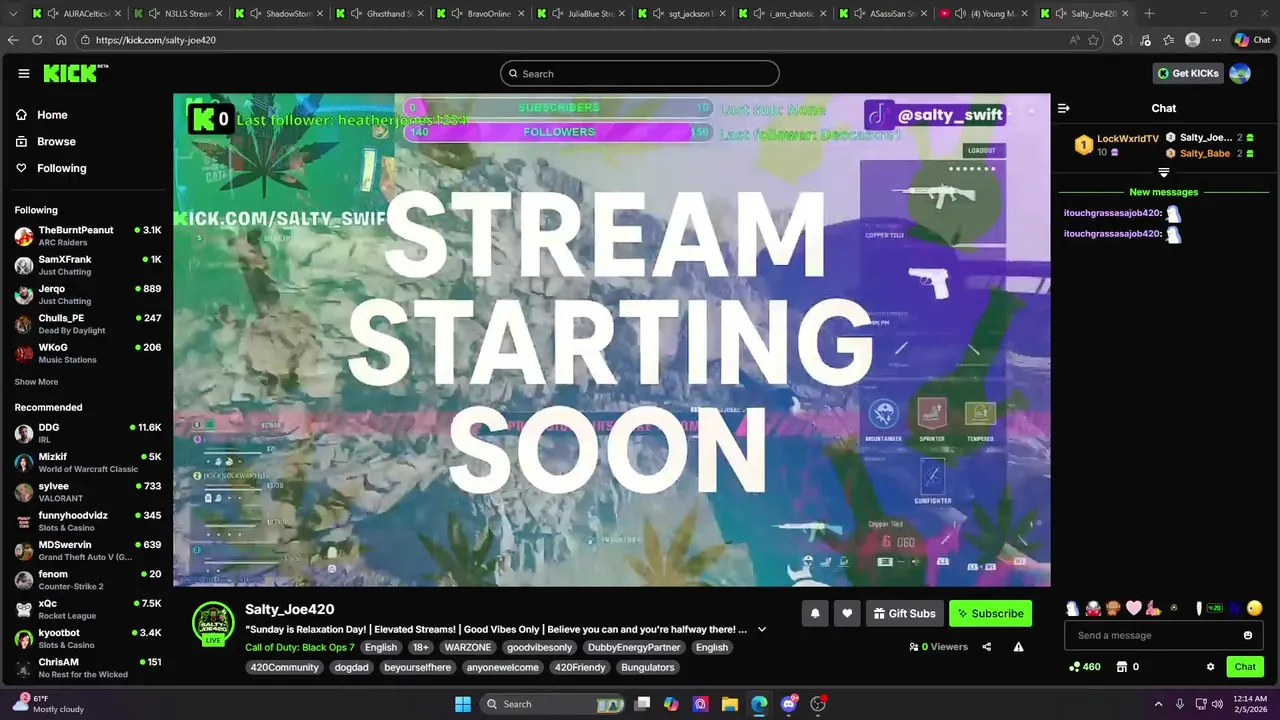The height and width of the screenshot is (720, 1280).
Task: Switch to the AURACeltics browser tab
Action: coord(76,14)
